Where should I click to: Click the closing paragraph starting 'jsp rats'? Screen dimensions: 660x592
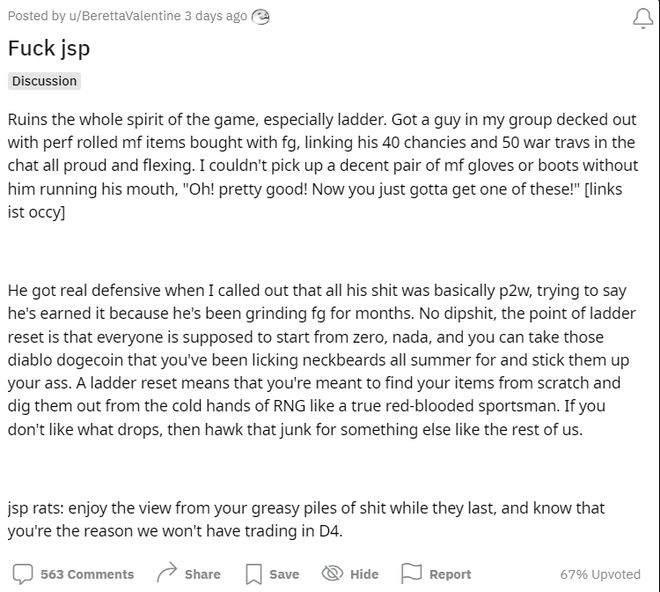point(306,519)
